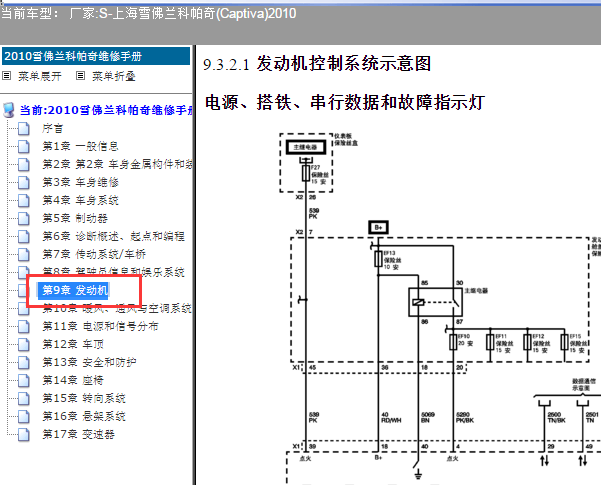Click the page icon next to 第12章
601x485 pixels.
[24, 344]
